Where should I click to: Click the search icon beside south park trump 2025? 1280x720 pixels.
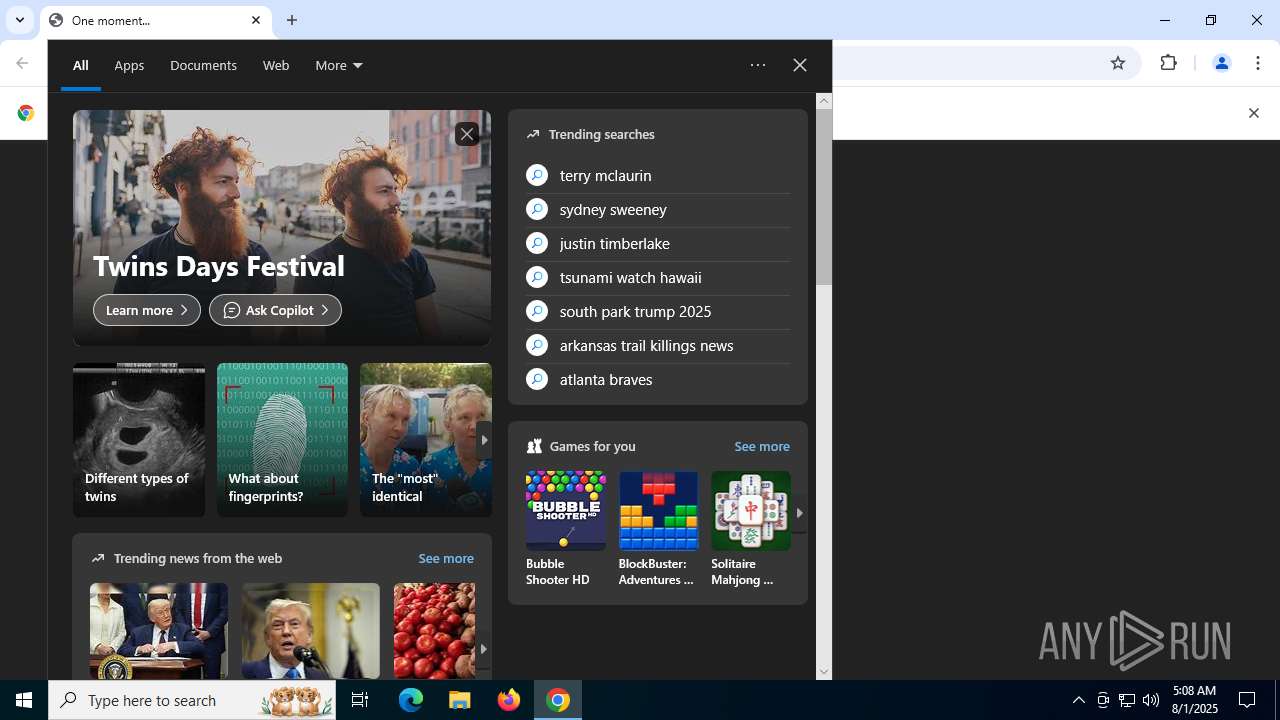[x=537, y=311]
